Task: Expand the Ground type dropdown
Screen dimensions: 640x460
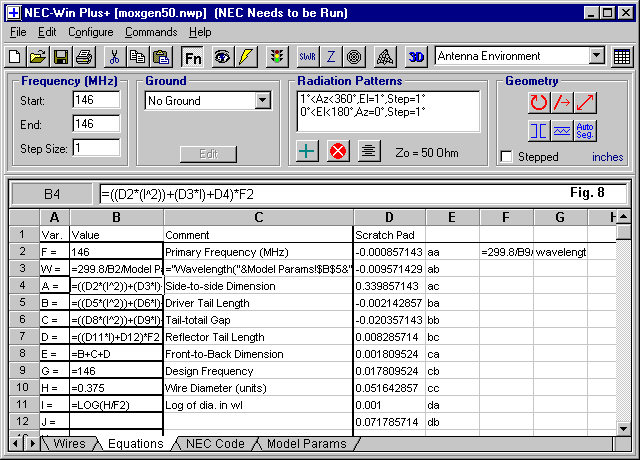Action: (x=262, y=101)
